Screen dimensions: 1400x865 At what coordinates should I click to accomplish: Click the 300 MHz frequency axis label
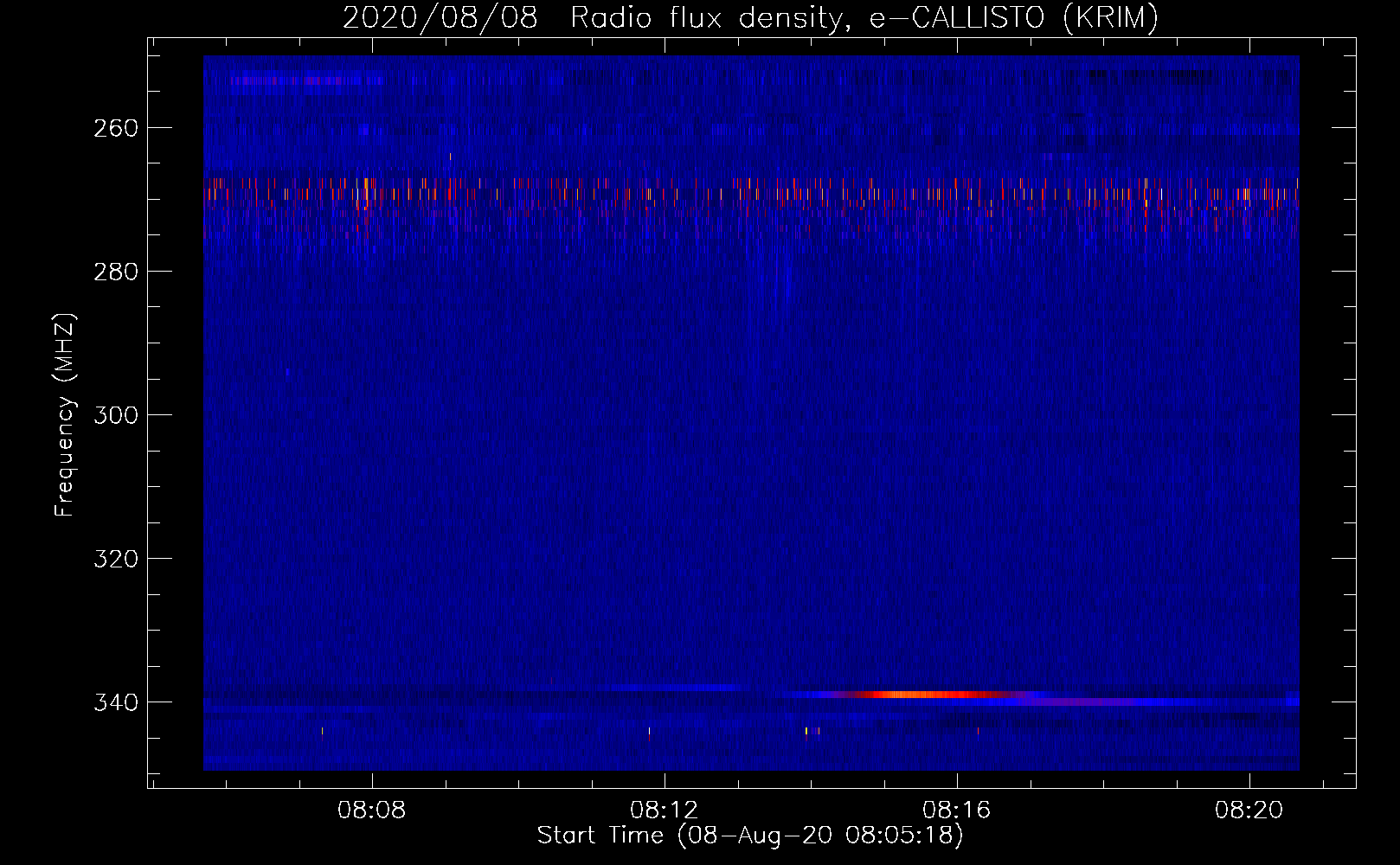(116, 415)
